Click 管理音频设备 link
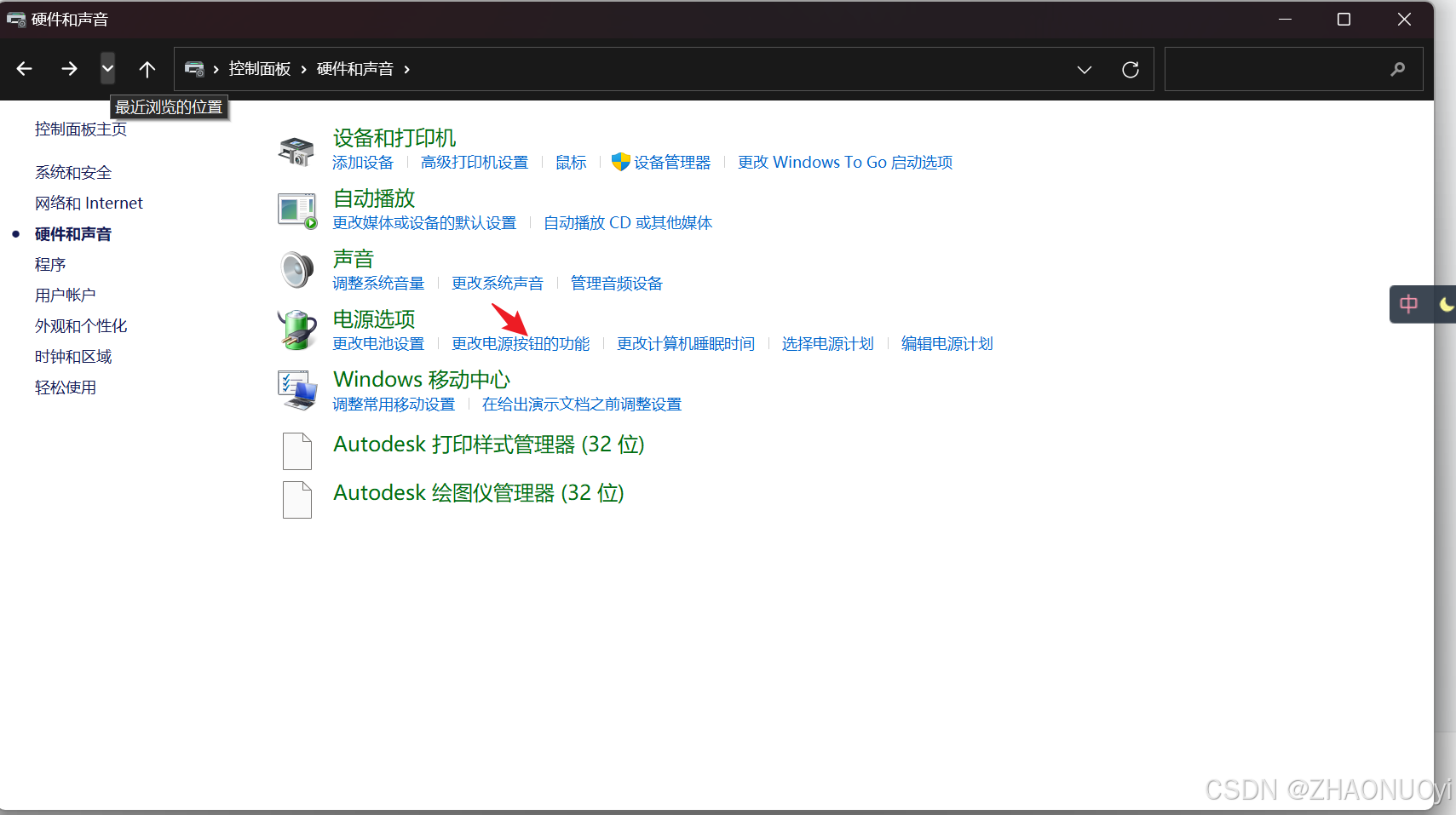Screen dimensions: 1456x815 click(x=617, y=284)
